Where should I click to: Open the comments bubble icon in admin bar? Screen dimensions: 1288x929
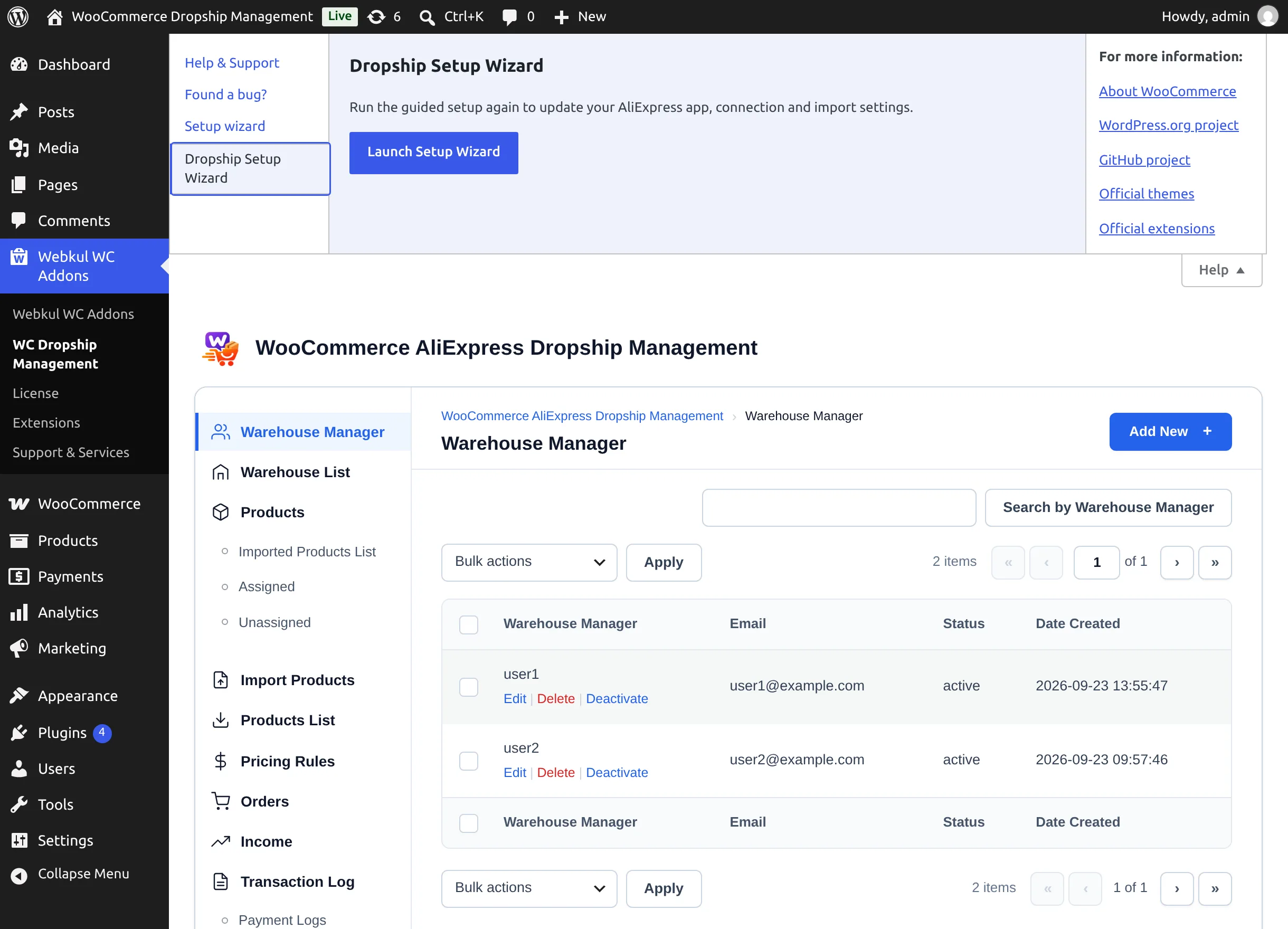pos(509,17)
